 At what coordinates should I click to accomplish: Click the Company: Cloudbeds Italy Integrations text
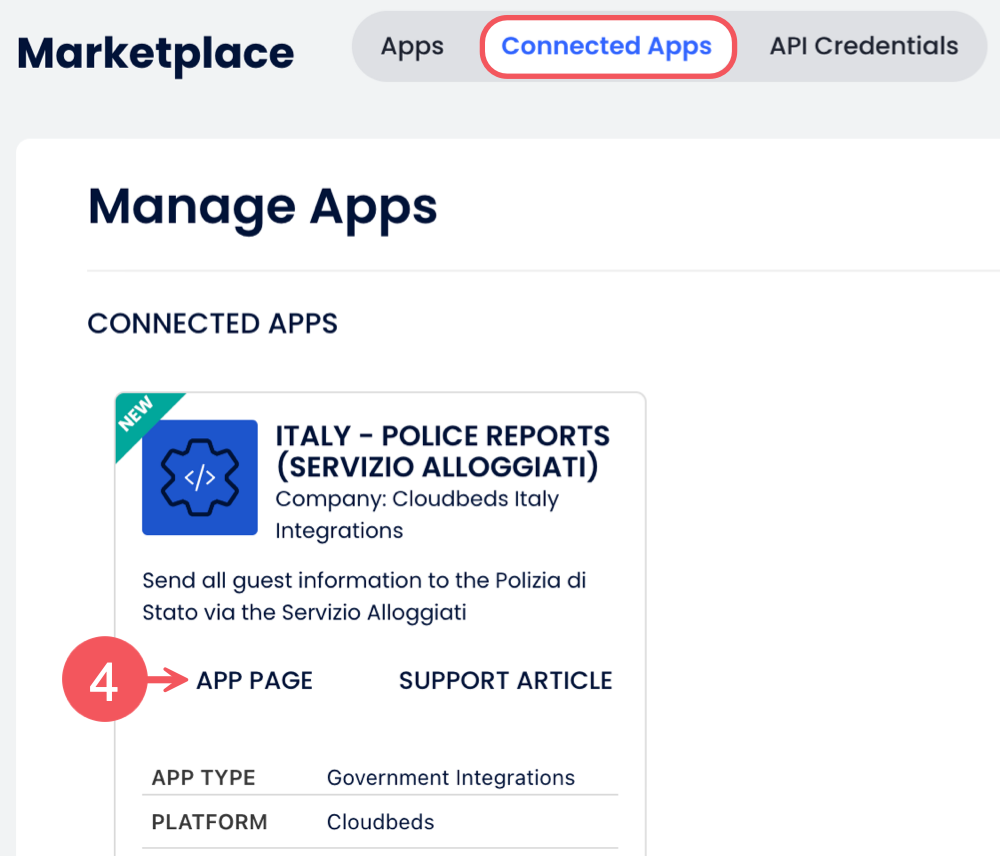[x=416, y=514]
